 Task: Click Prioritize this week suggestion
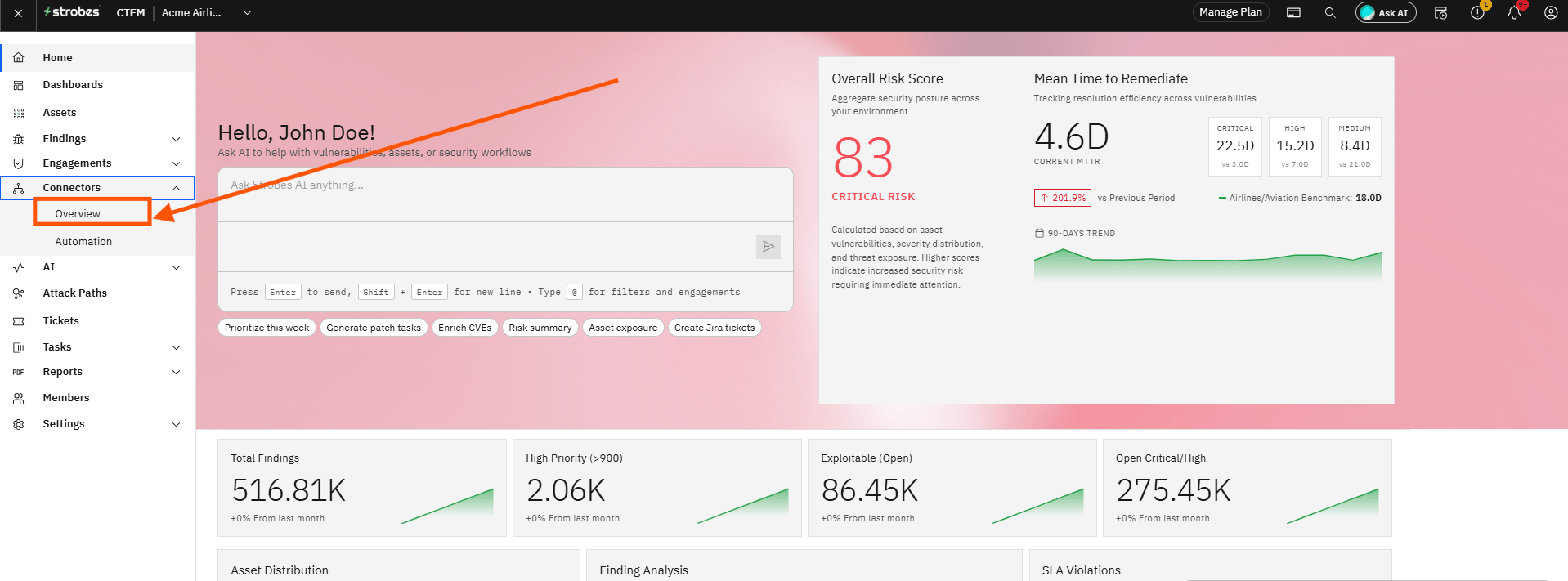(267, 328)
